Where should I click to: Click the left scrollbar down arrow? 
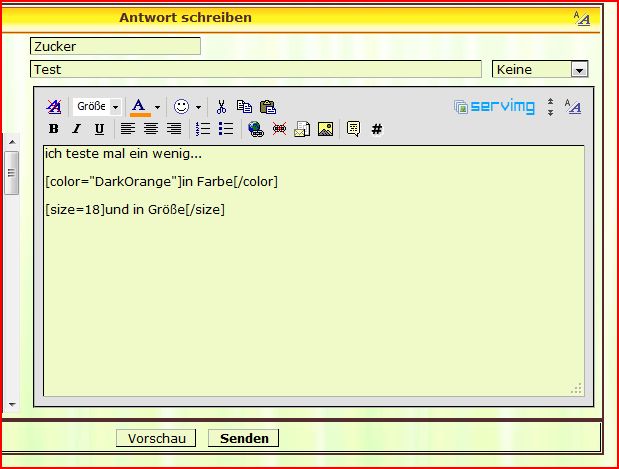[x=12, y=404]
